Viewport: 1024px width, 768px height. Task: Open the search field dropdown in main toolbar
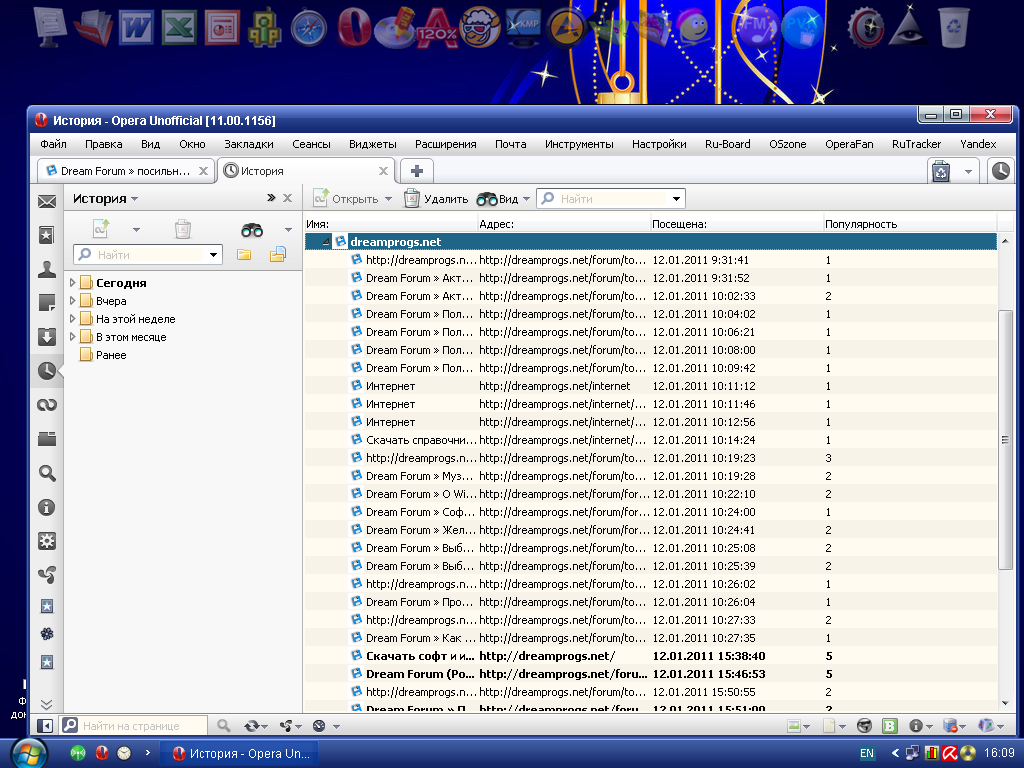[677, 199]
